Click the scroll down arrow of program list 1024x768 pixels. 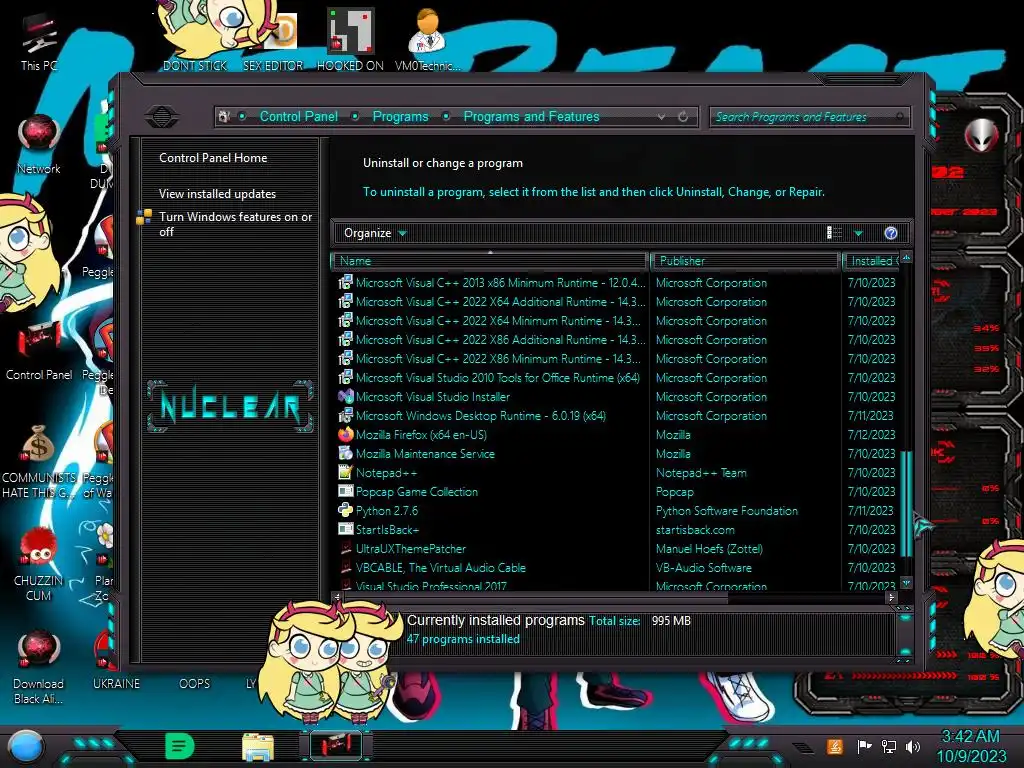coord(906,582)
